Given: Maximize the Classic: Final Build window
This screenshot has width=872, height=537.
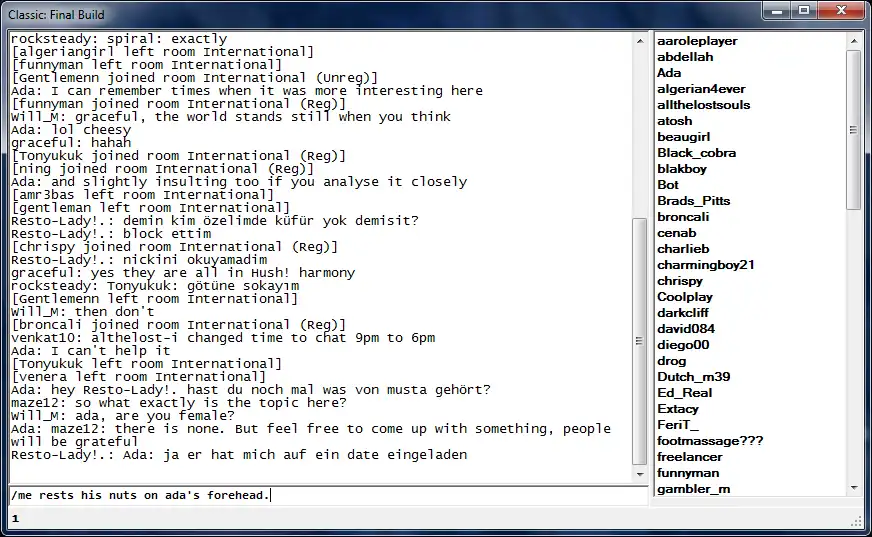Looking at the screenshot, I should [x=804, y=11].
